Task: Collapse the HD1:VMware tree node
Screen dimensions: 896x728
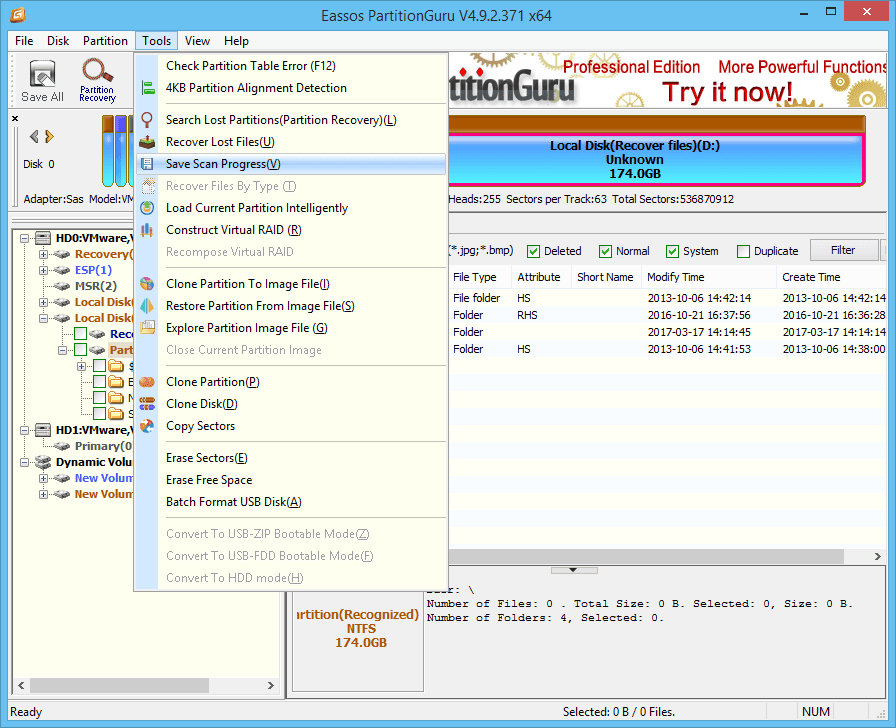Action: (x=25, y=430)
